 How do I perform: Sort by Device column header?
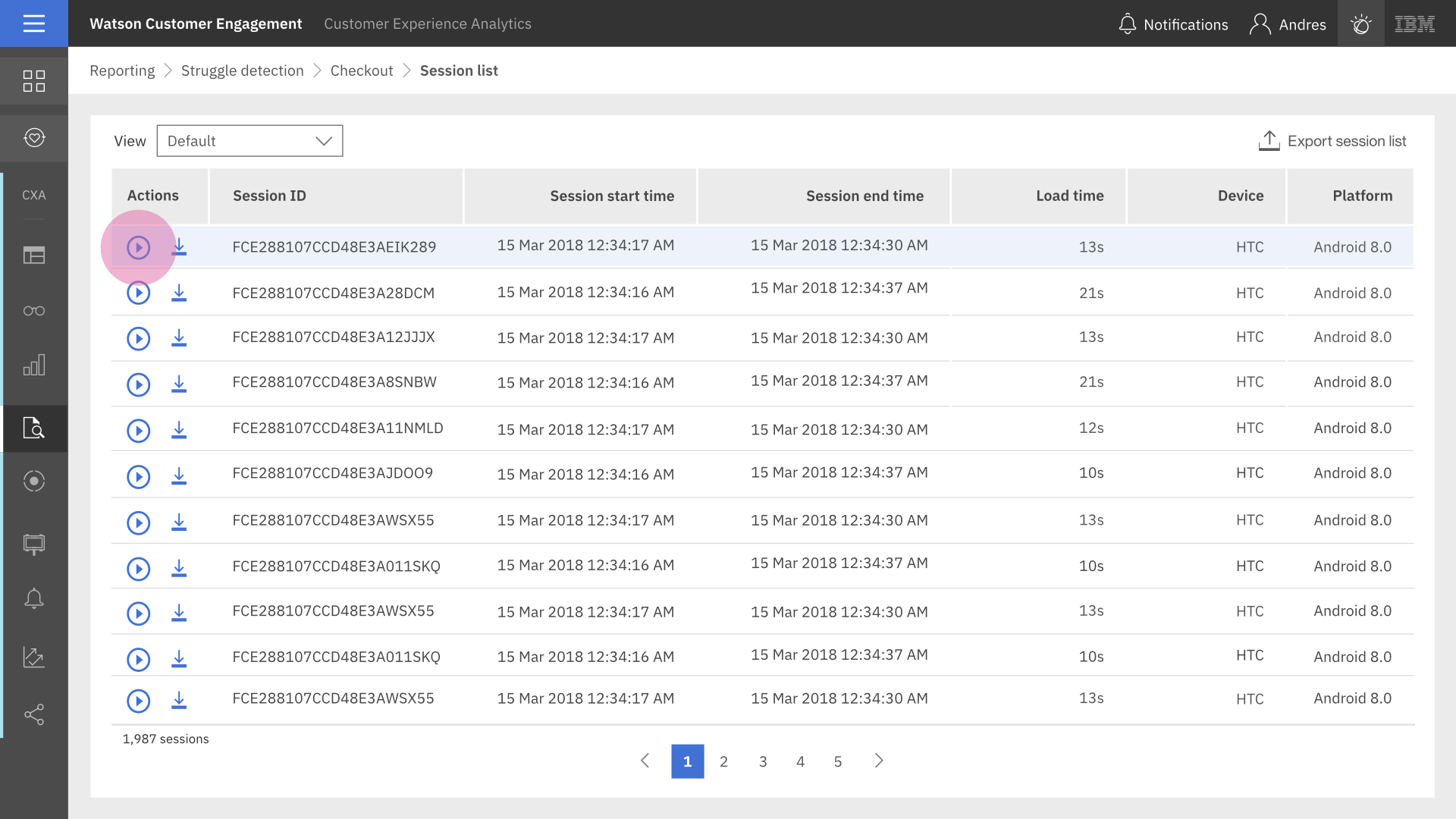[1207, 196]
